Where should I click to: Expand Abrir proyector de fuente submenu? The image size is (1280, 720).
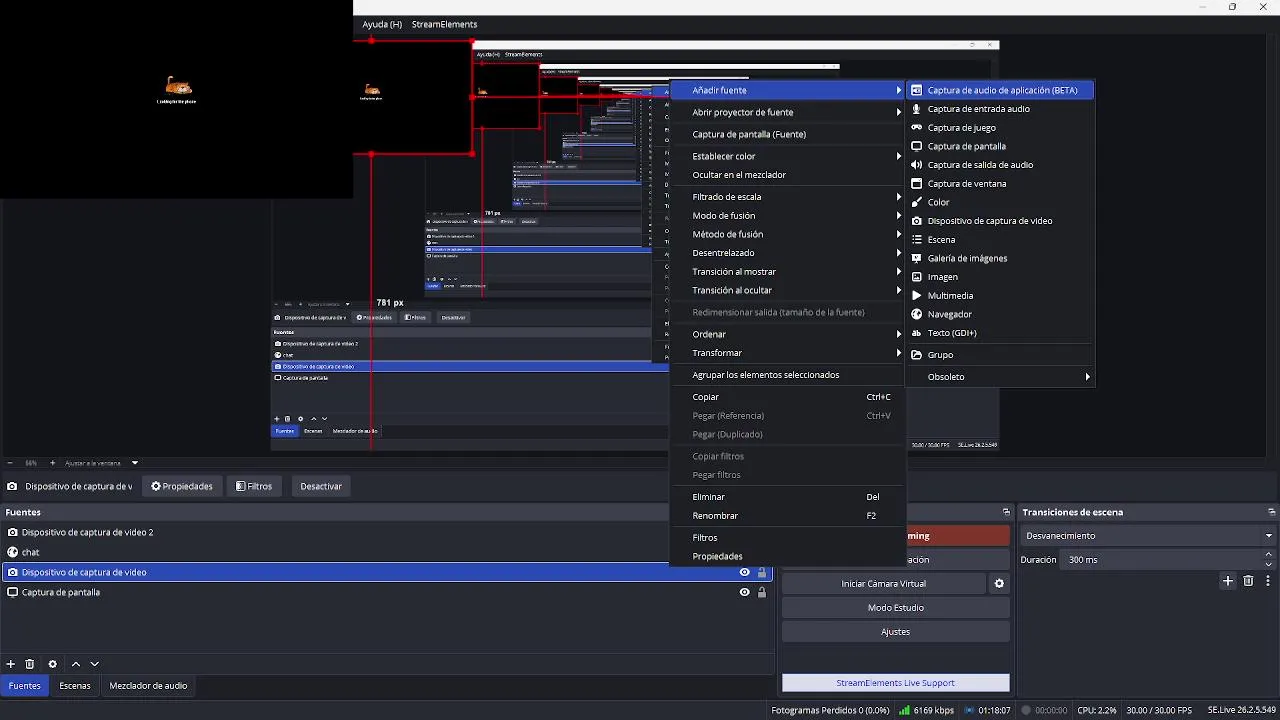(x=788, y=112)
